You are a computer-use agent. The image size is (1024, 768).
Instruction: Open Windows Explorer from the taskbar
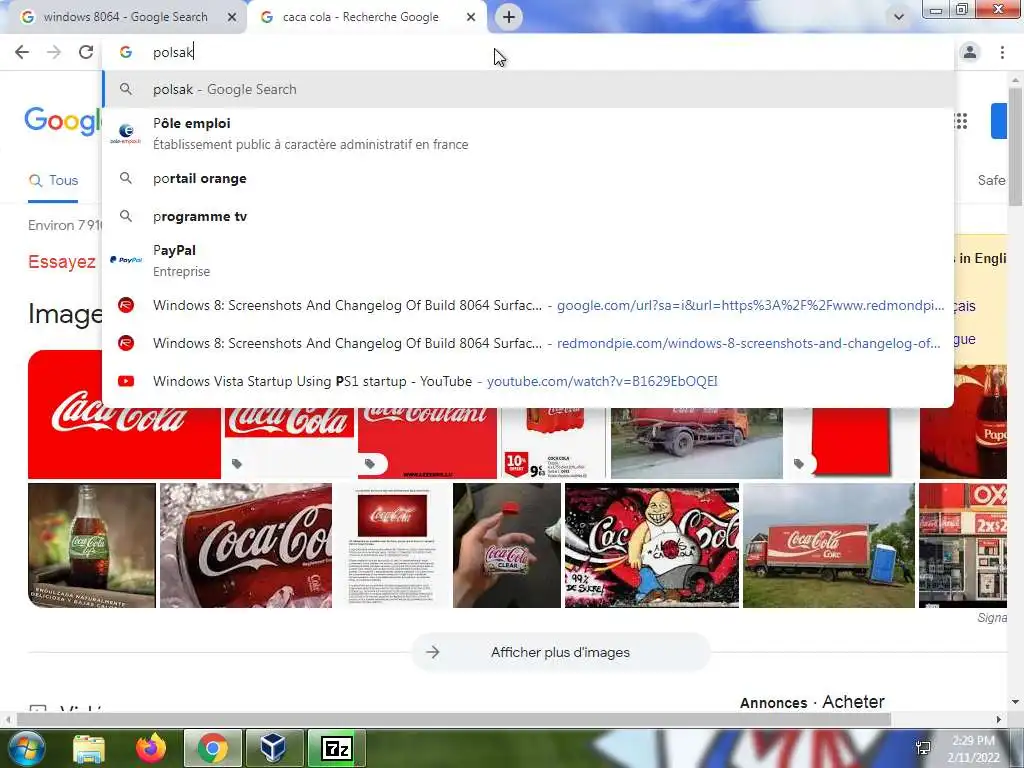pos(89,748)
